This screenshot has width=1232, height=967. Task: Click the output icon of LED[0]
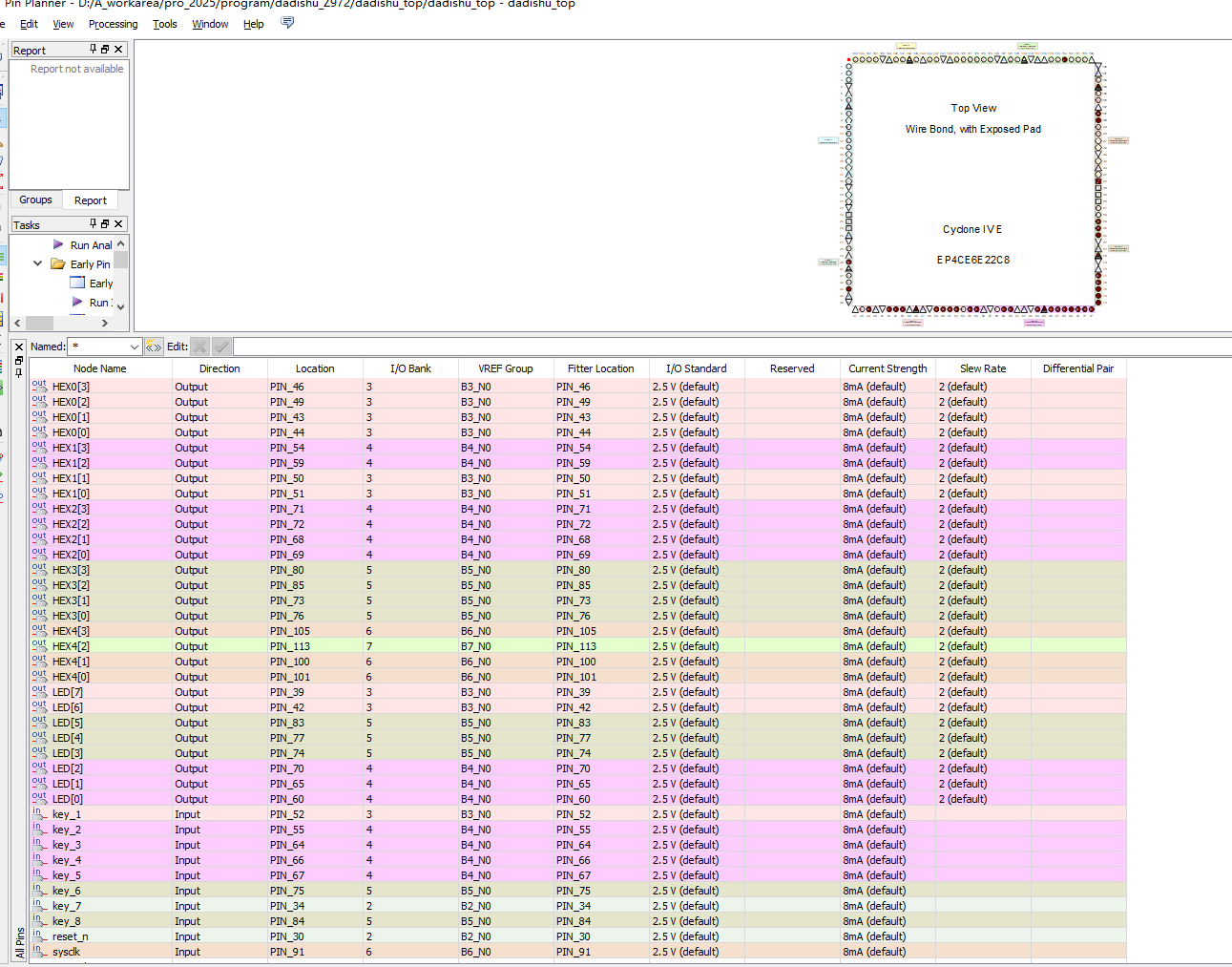39,798
